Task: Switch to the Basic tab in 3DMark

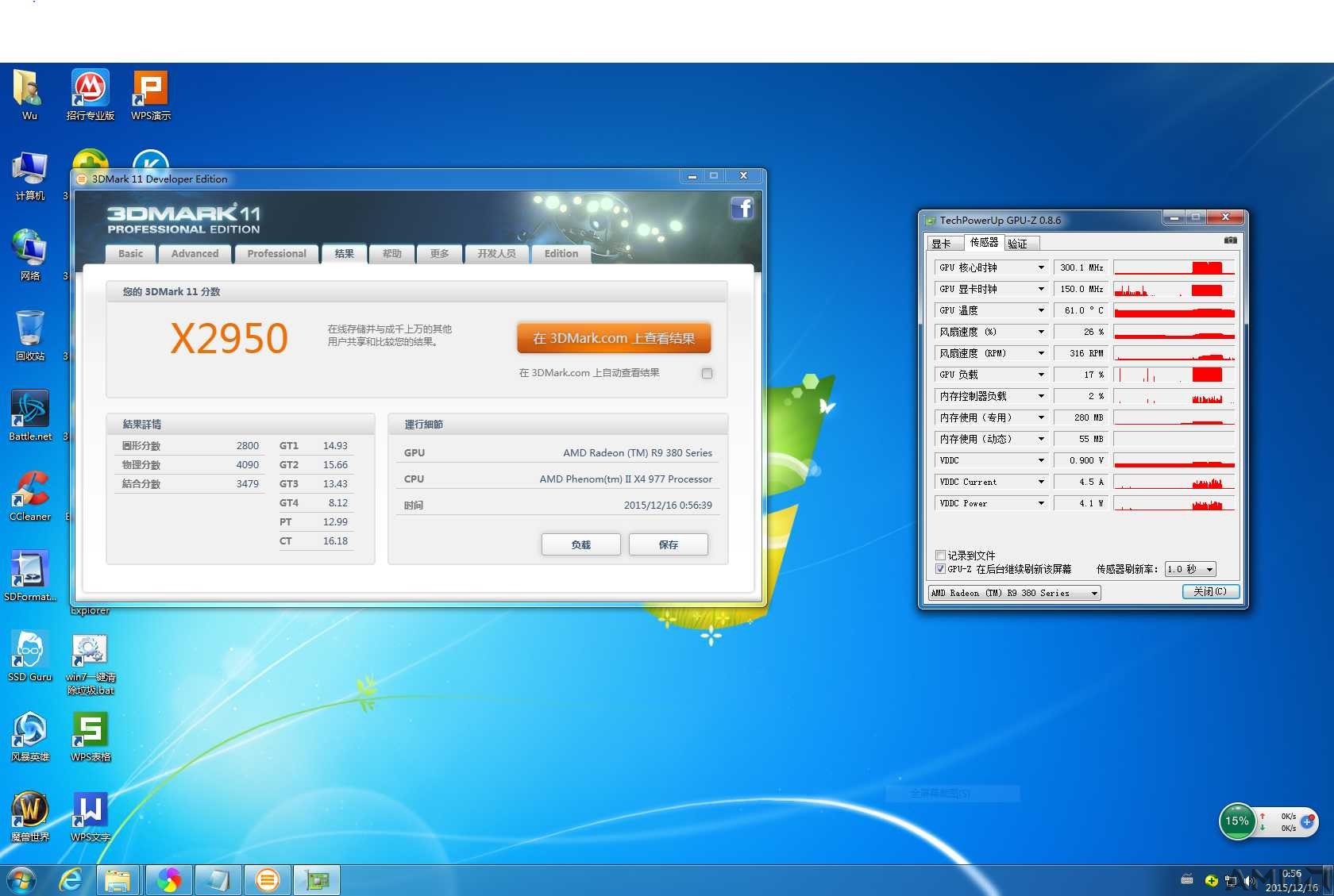Action: coord(130,254)
